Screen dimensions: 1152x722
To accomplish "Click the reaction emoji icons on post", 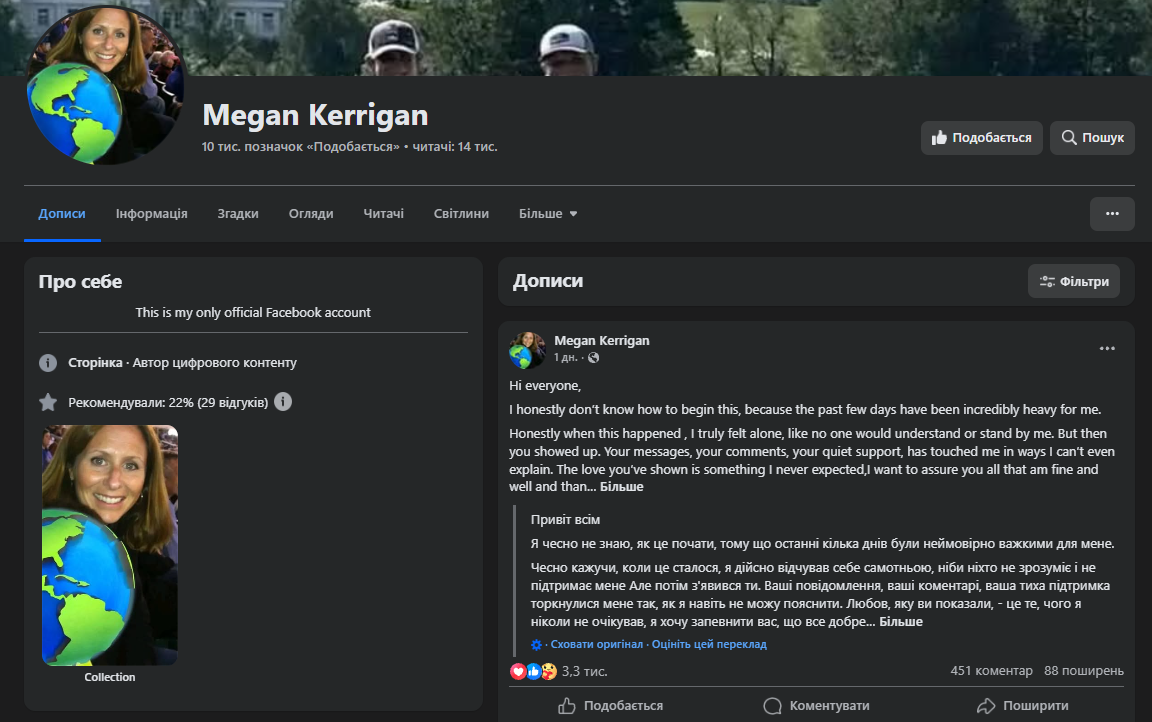I will click(533, 671).
